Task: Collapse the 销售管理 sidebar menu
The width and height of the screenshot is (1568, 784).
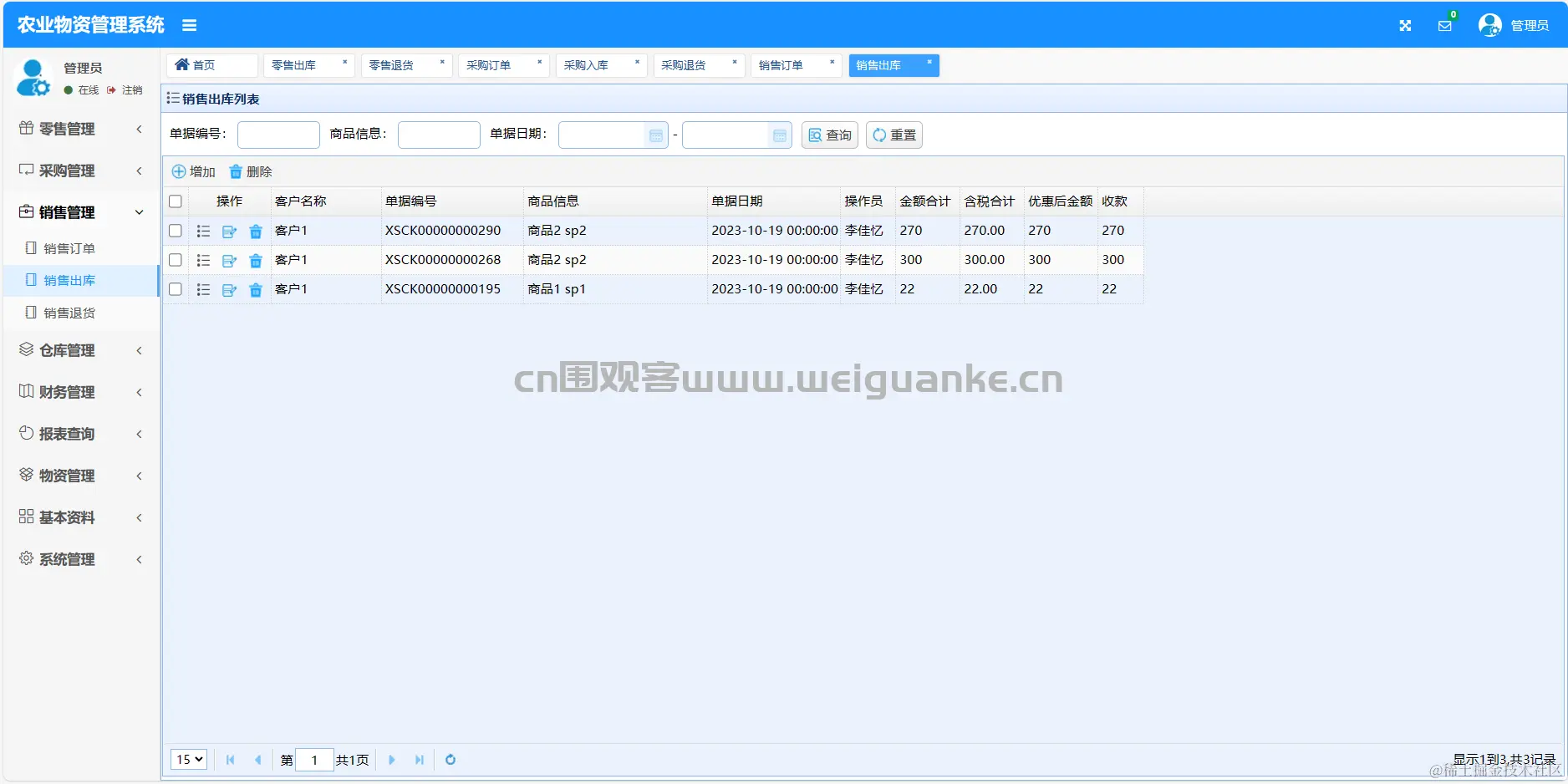Action: [81, 212]
